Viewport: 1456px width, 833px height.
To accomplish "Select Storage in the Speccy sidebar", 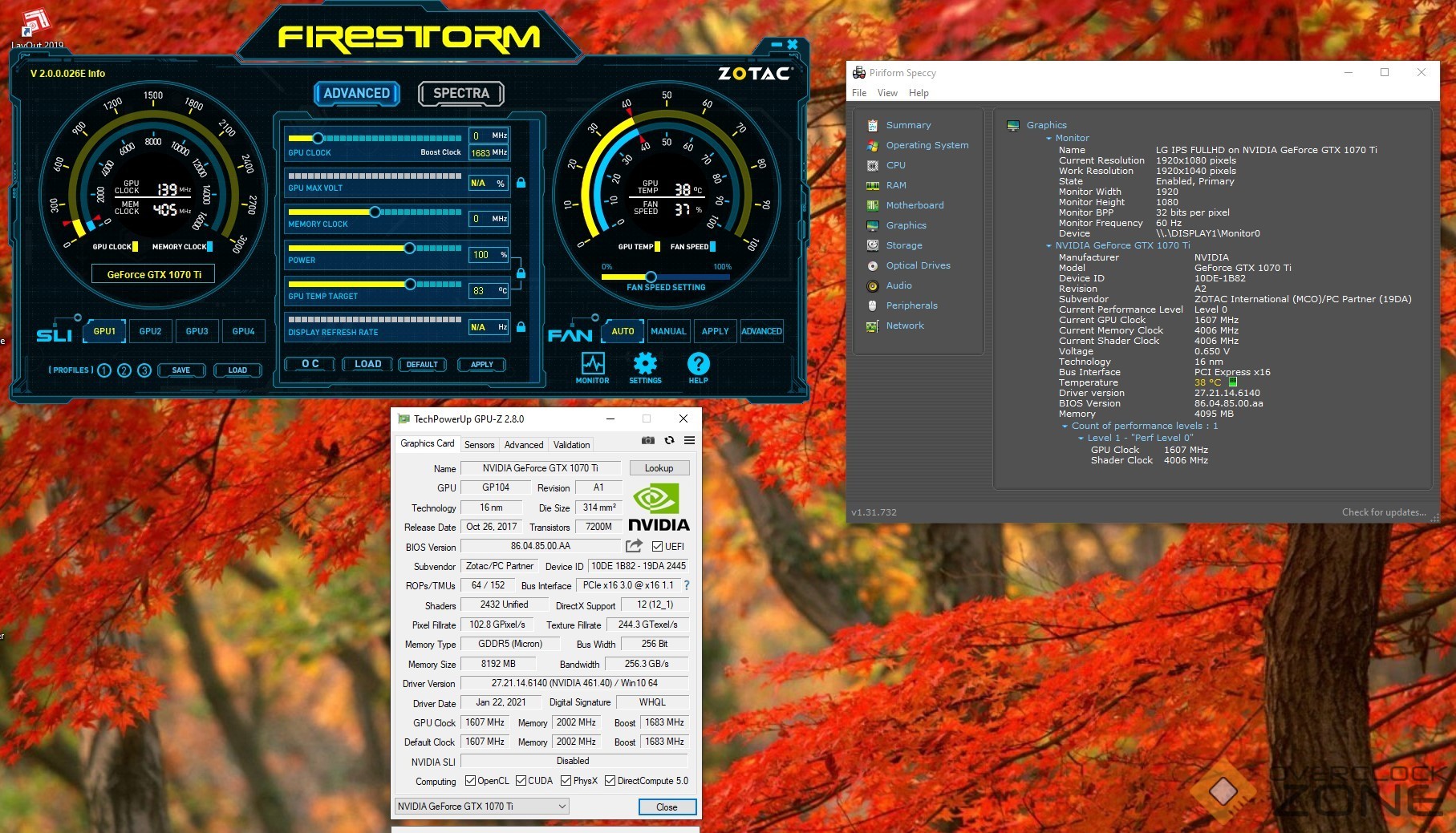I will point(903,245).
